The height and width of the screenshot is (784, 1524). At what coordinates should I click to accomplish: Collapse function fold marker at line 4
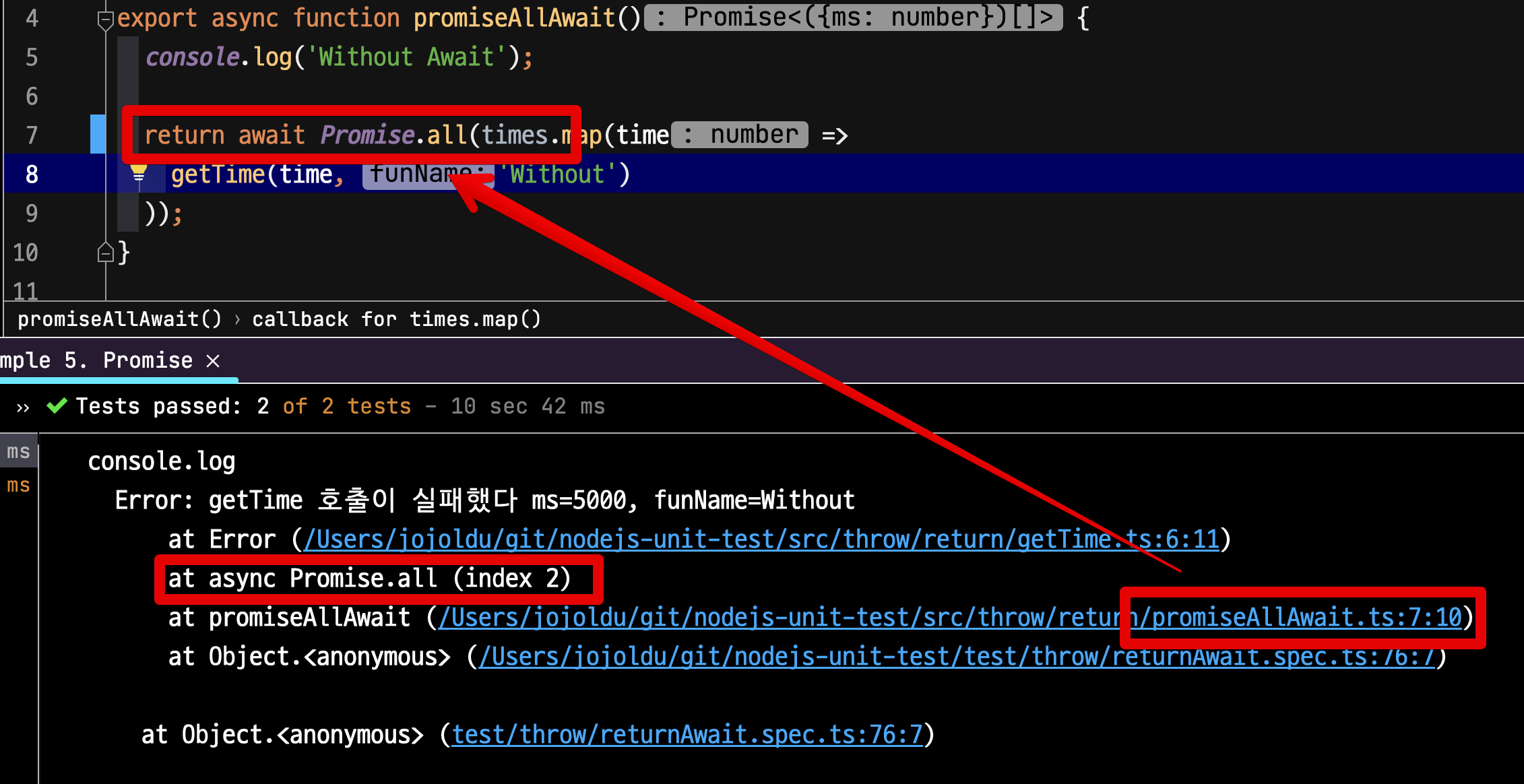(x=105, y=20)
